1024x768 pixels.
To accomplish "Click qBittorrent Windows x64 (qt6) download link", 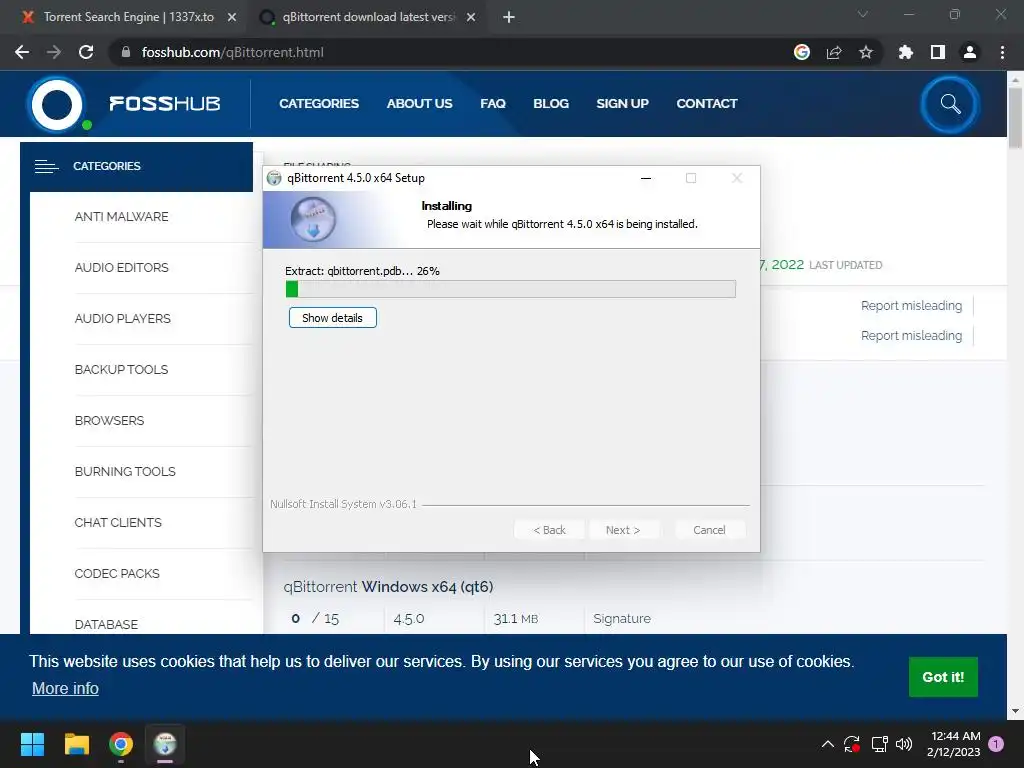I will (388, 586).
